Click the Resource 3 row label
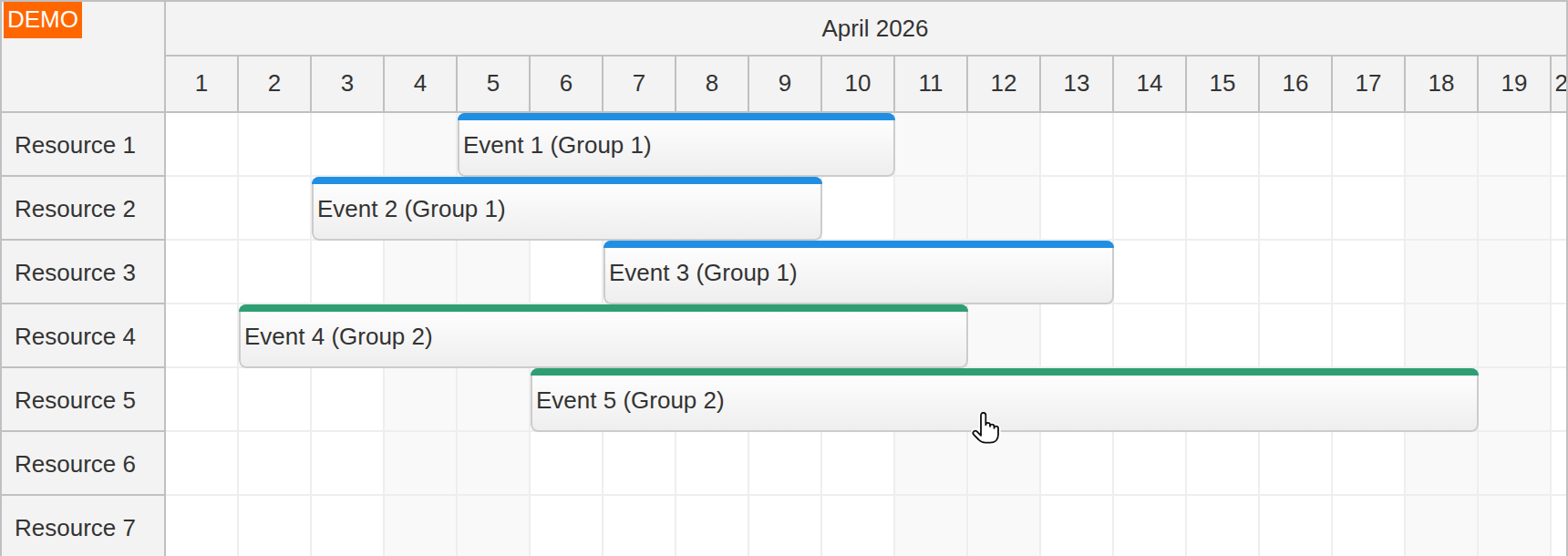The height and width of the screenshot is (556, 1568). (75, 273)
